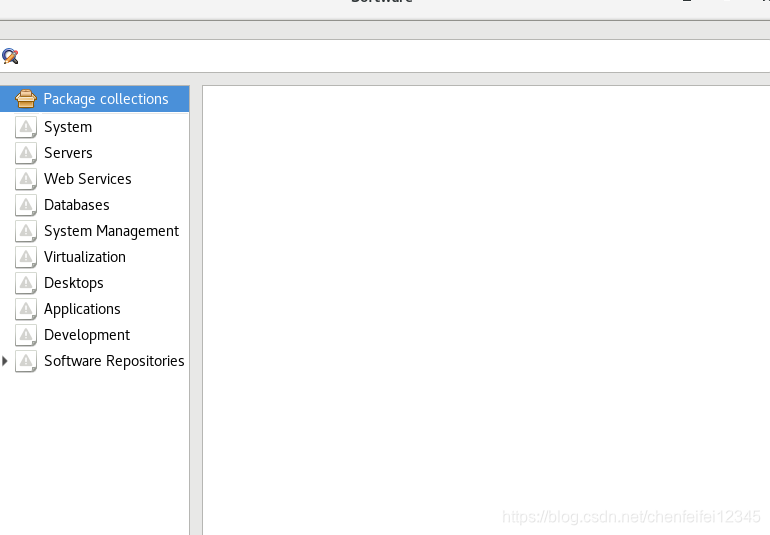Open the System Management label
770x535 pixels.
pos(111,231)
